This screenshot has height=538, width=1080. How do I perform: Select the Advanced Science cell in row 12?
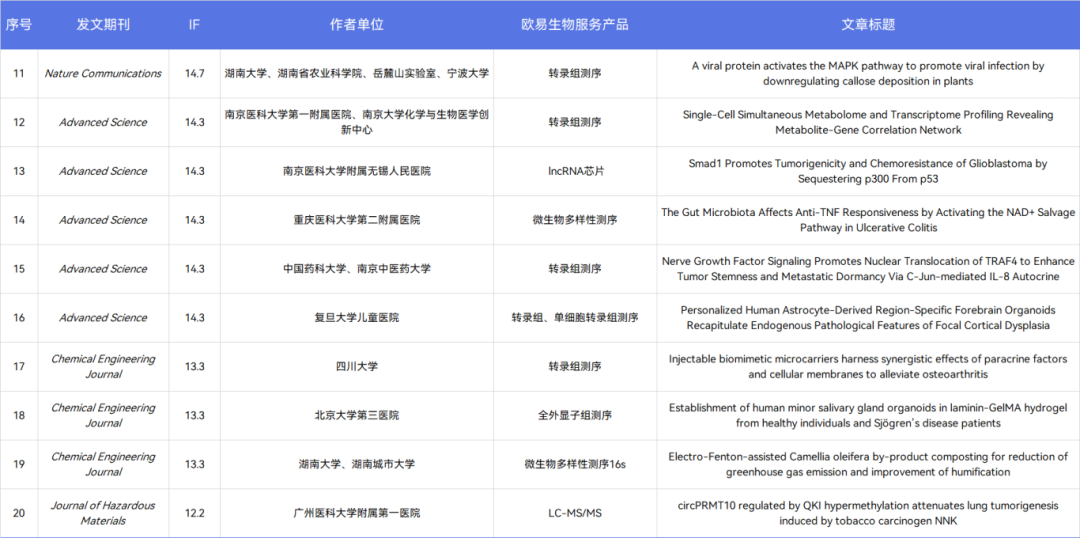(103, 123)
